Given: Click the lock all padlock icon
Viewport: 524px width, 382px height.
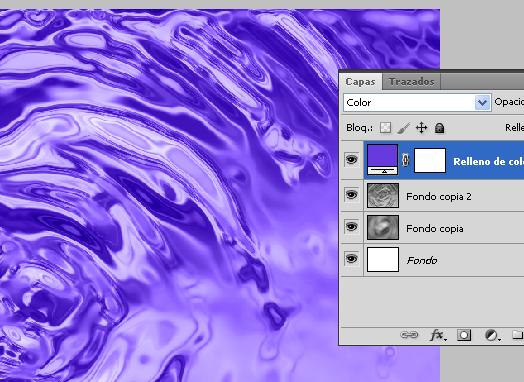Looking at the screenshot, I should point(439,128).
